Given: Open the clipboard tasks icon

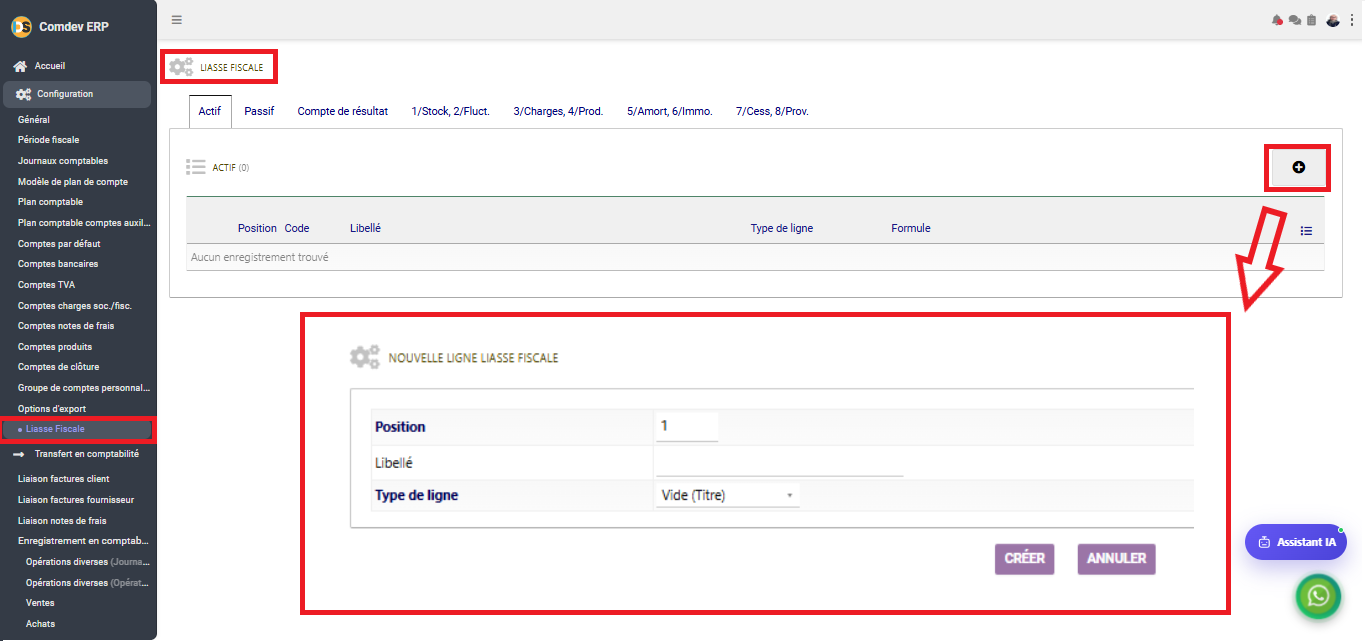Looking at the screenshot, I should pyautogui.click(x=1311, y=20).
